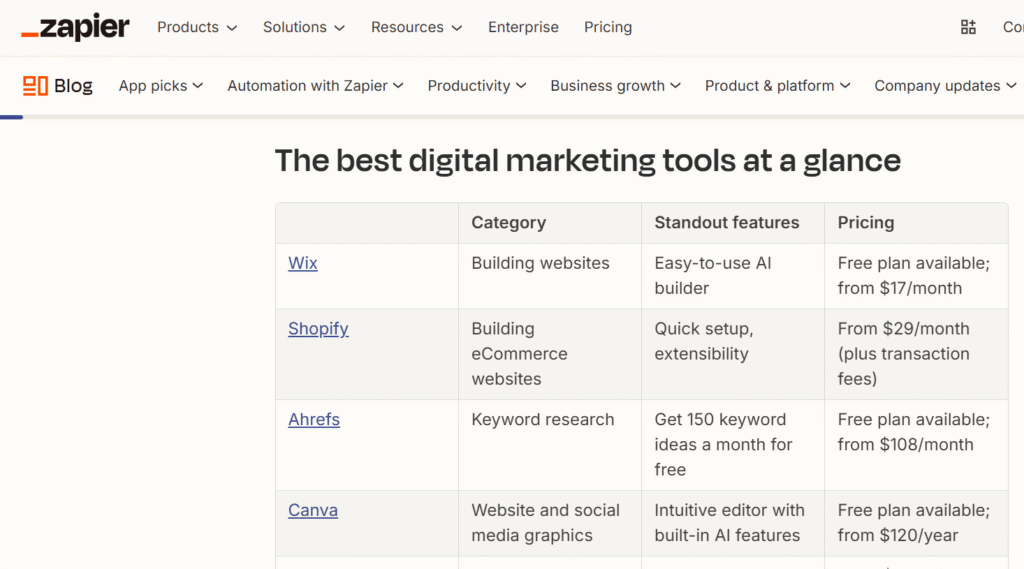Click the Standout features column header

click(733, 223)
